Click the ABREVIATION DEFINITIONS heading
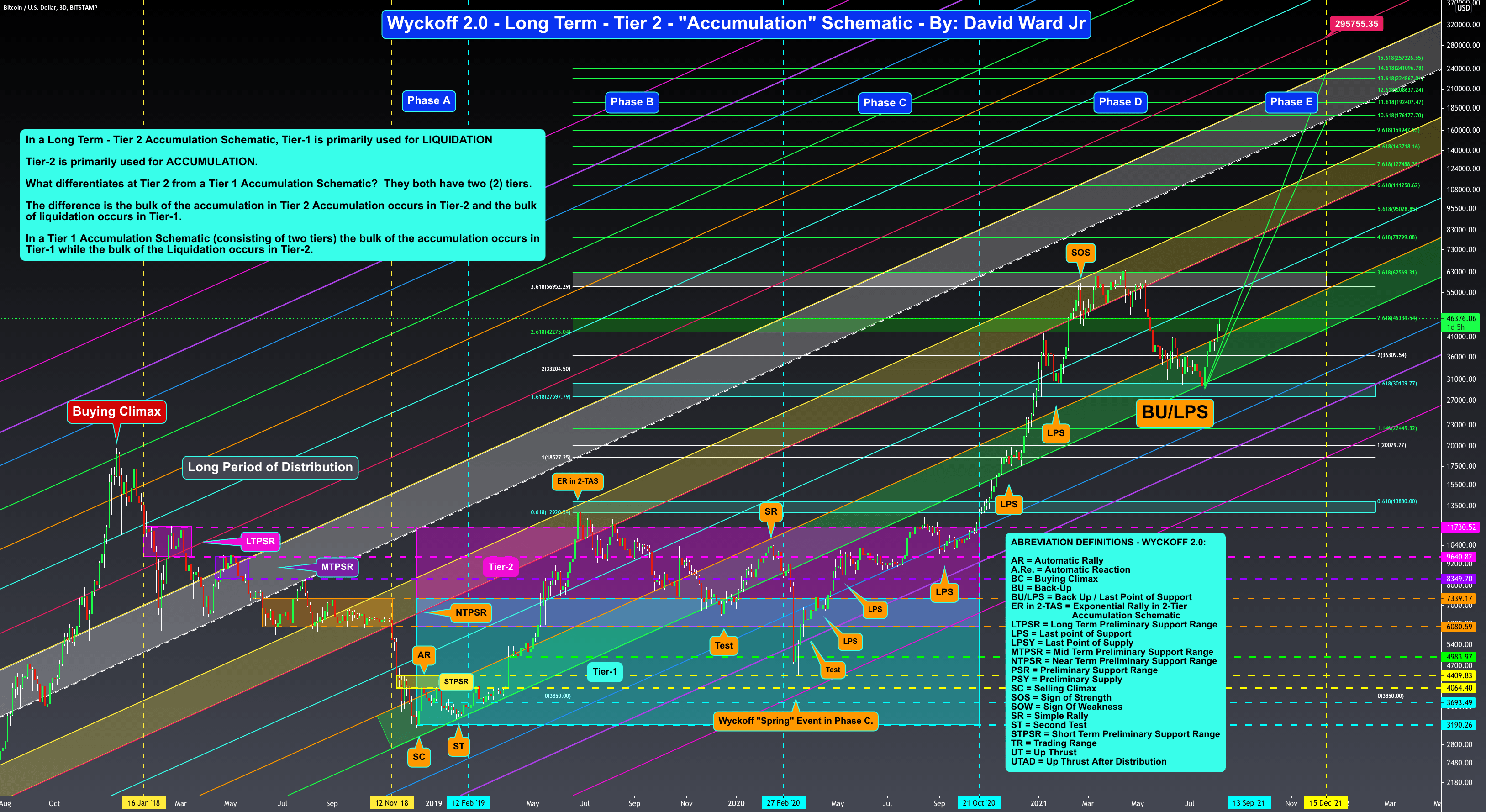 coord(1108,542)
